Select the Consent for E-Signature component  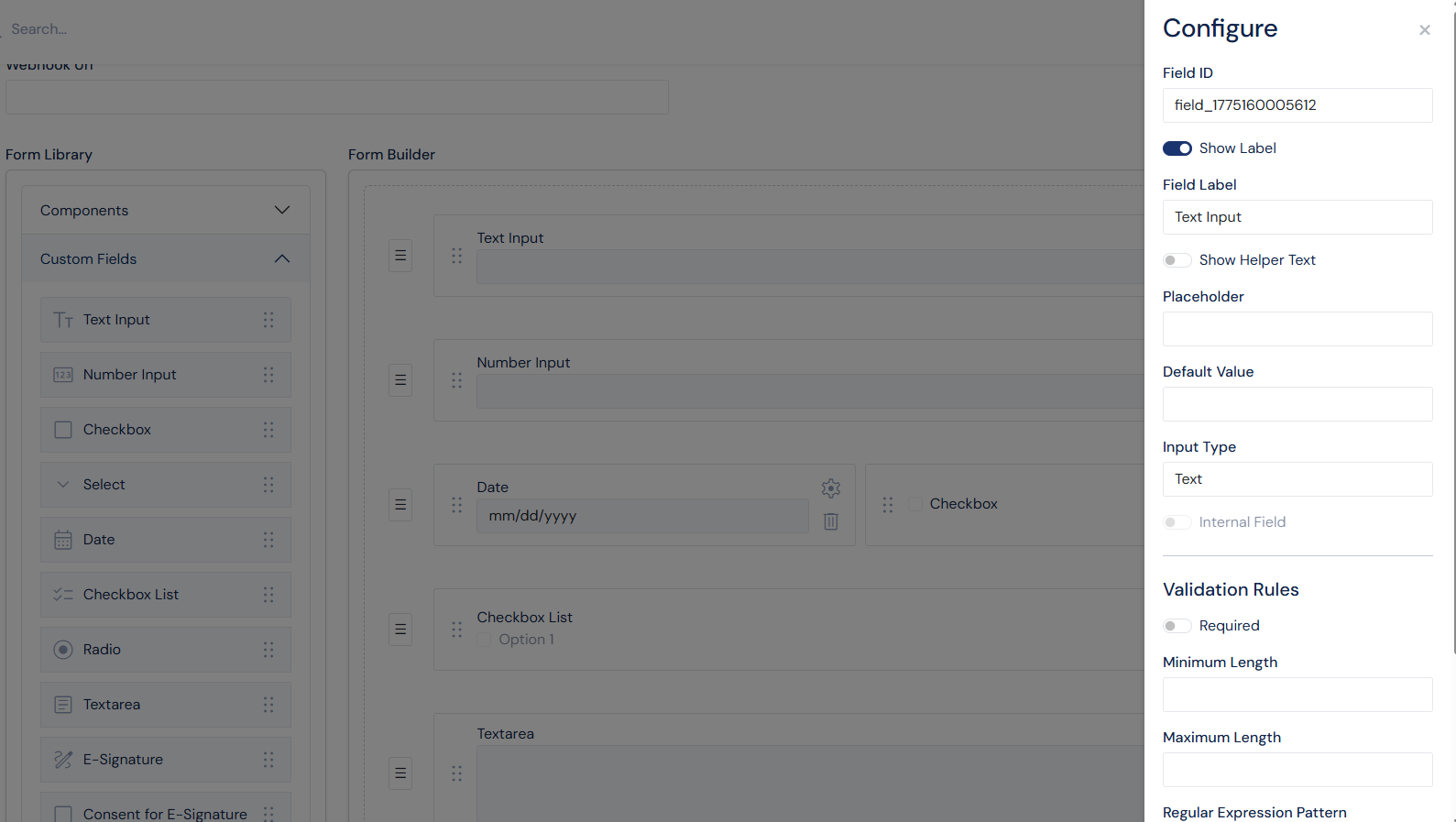(62, 814)
